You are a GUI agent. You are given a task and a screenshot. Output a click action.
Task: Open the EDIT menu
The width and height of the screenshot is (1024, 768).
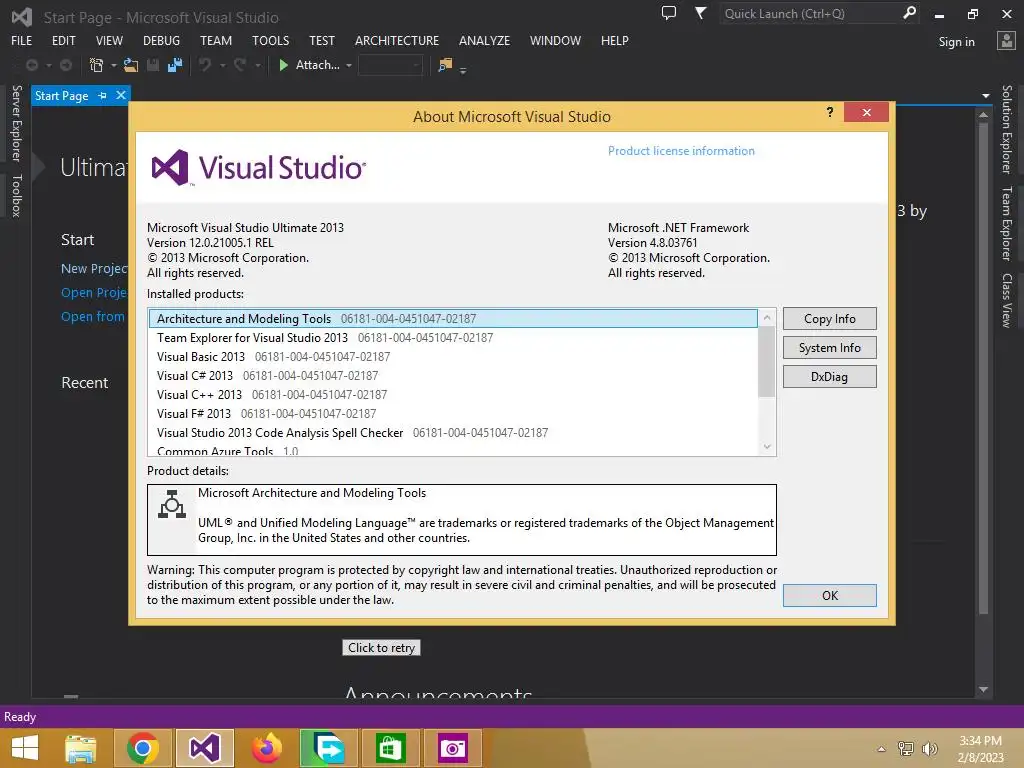click(63, 40)
